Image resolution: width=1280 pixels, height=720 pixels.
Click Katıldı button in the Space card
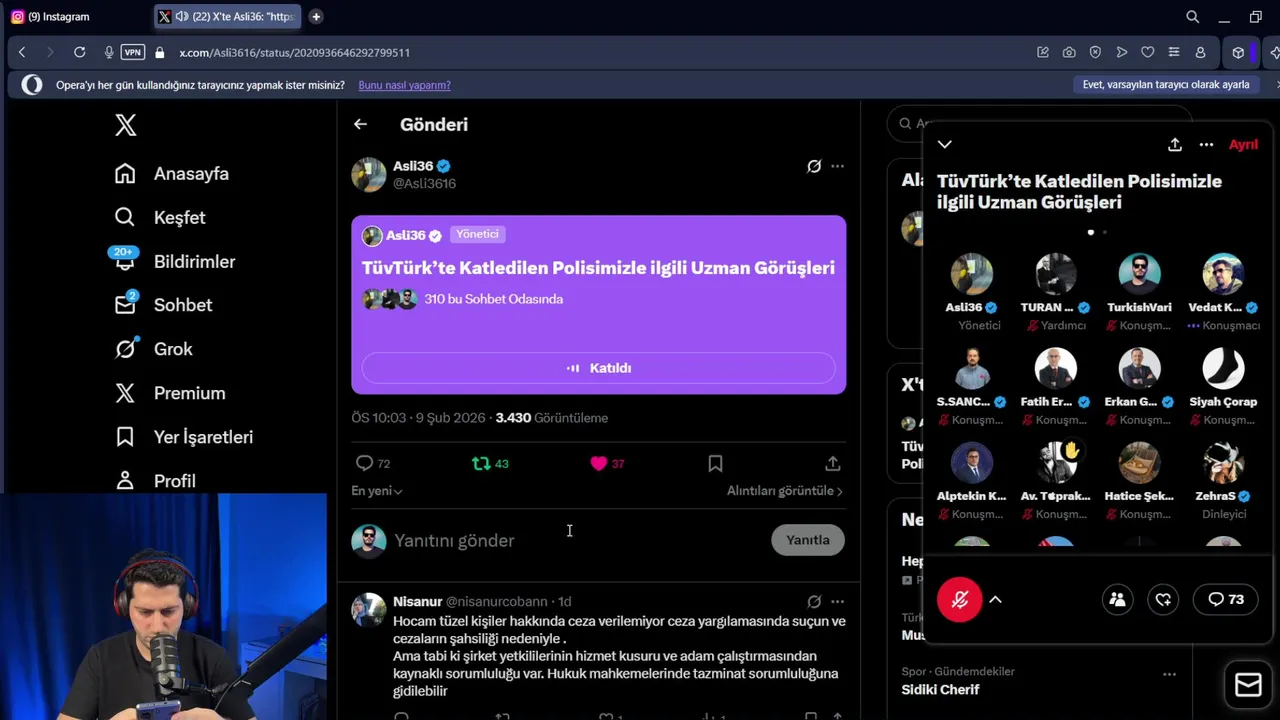[x=598, y=368]
